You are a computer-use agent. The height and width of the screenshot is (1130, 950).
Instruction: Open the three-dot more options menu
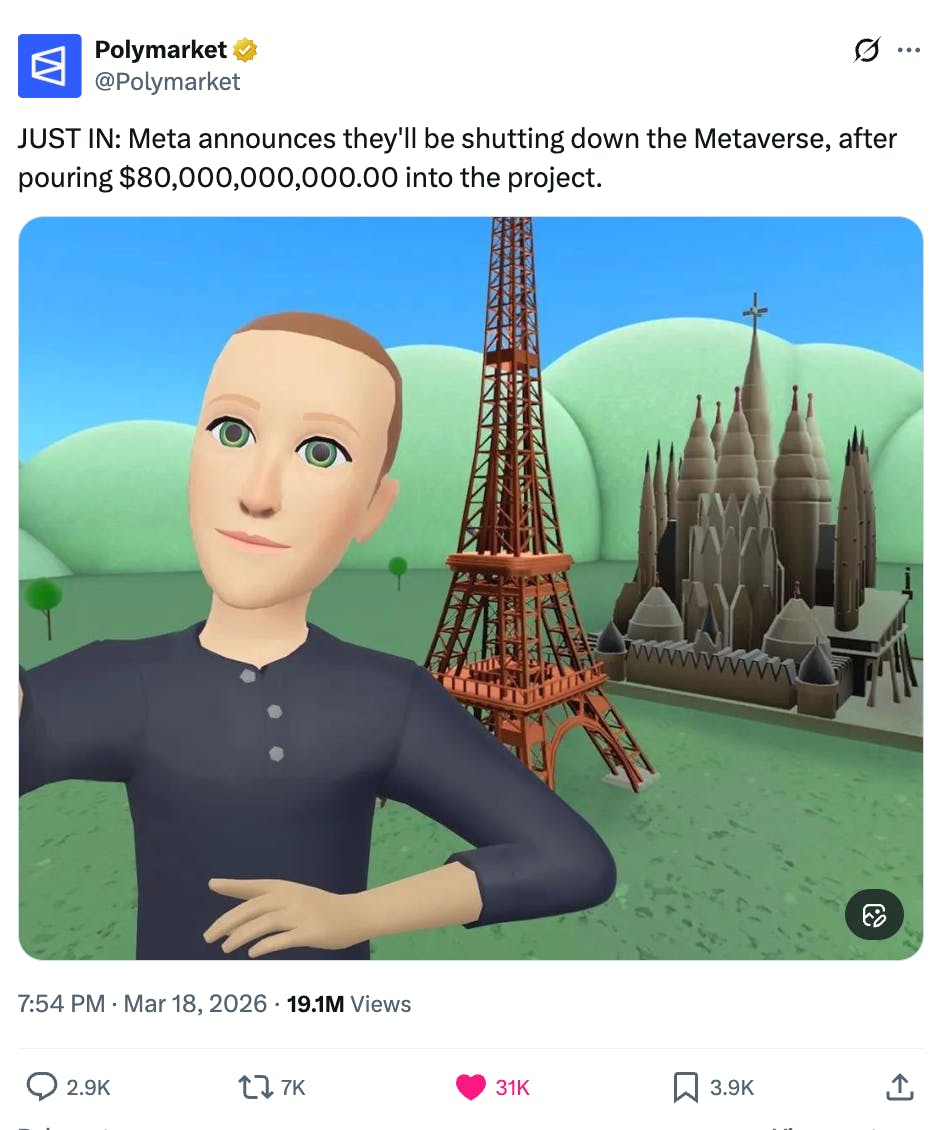(x=908, y=50)
